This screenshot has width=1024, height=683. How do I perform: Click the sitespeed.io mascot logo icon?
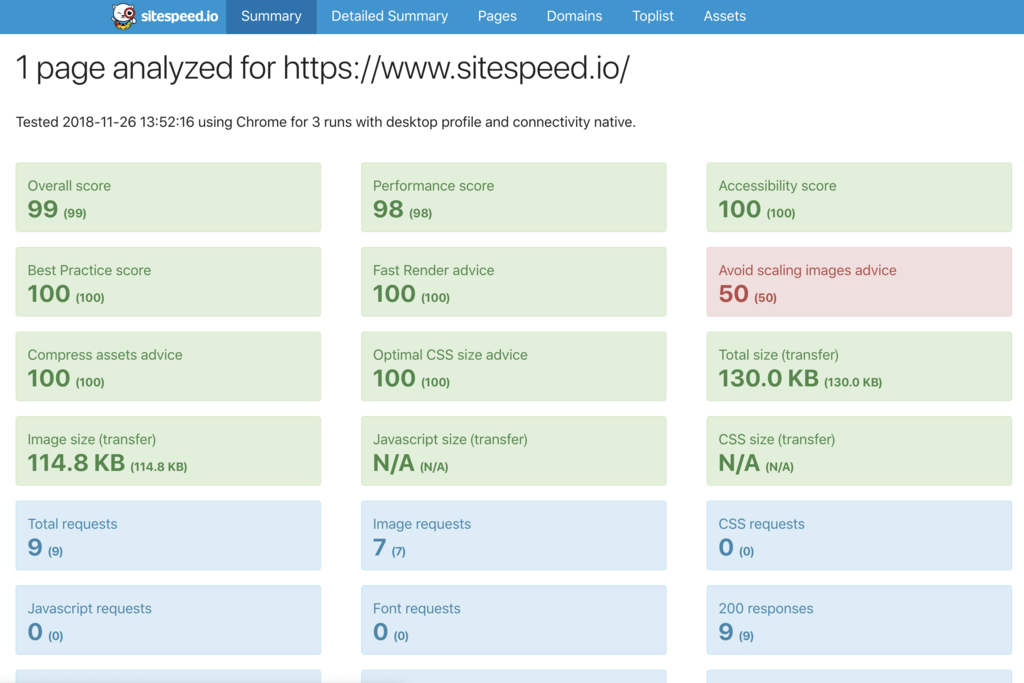point(124,16)
